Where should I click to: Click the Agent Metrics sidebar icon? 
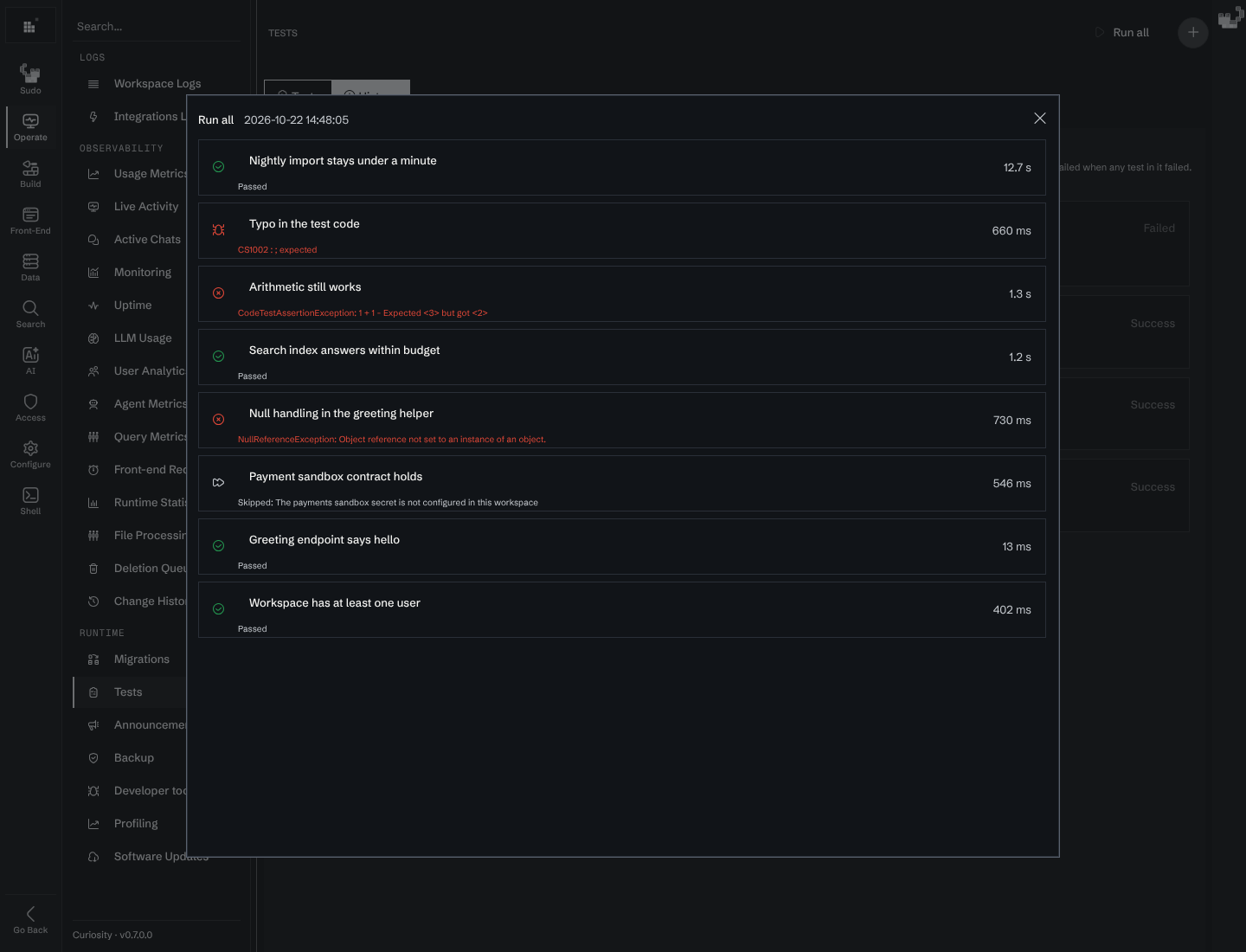[x=93, y=404]
